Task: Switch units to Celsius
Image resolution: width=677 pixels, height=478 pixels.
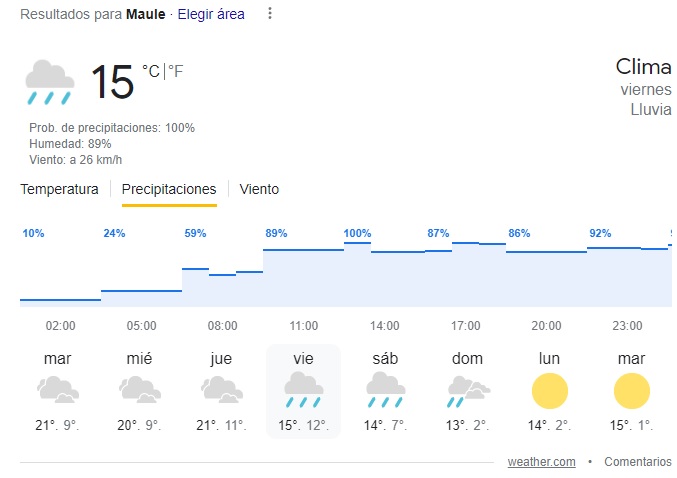Action: click(151, 71)
